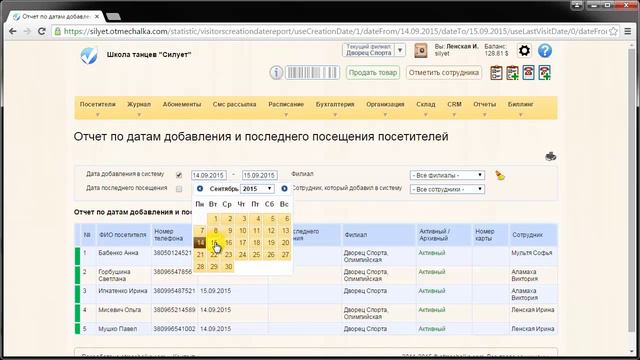This screenshot has height=360, width=640.
Task: Print the report with printer icon
Action: click(551, 156)
